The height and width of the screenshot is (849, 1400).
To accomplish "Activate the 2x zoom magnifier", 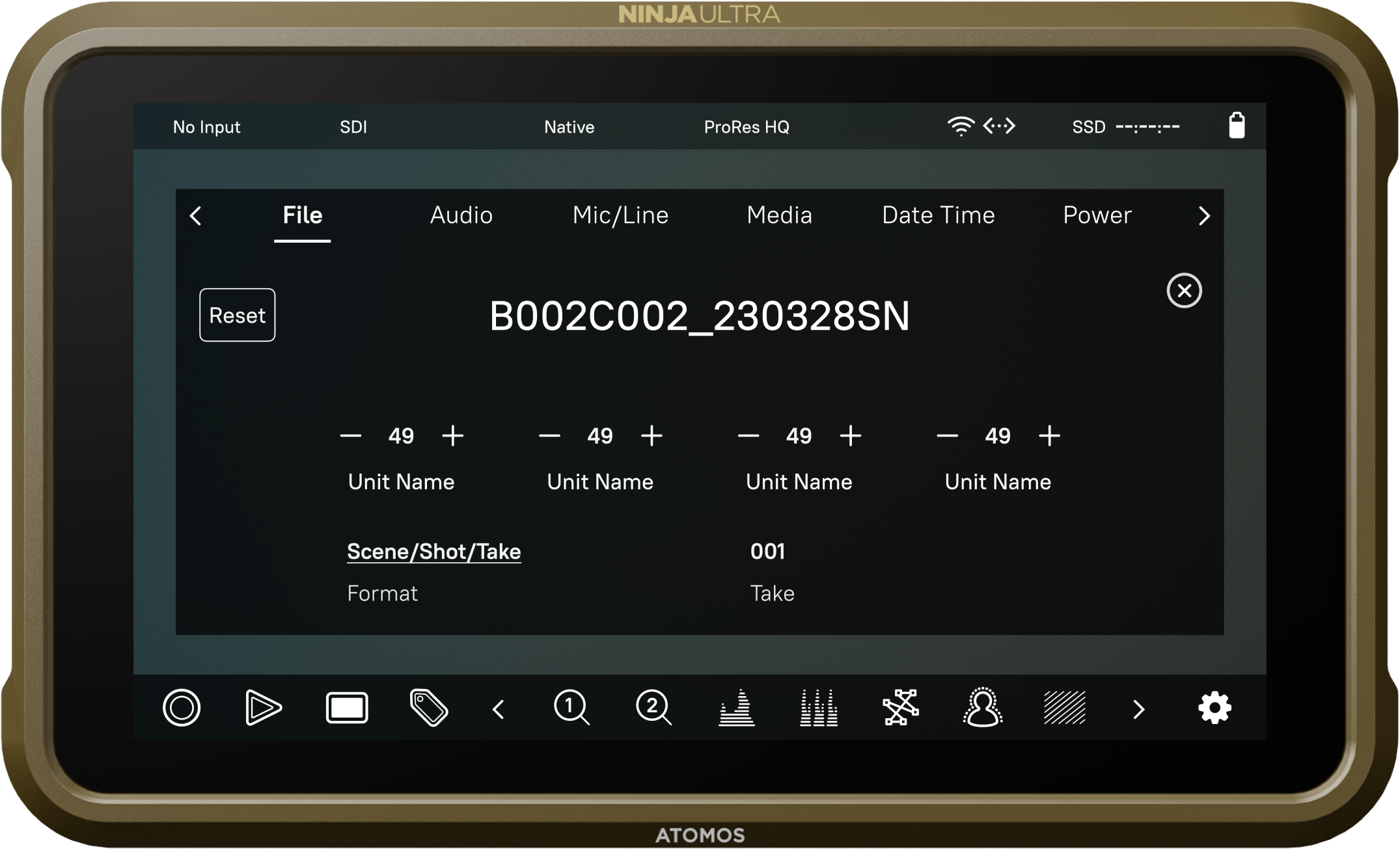I will (653, 708).
